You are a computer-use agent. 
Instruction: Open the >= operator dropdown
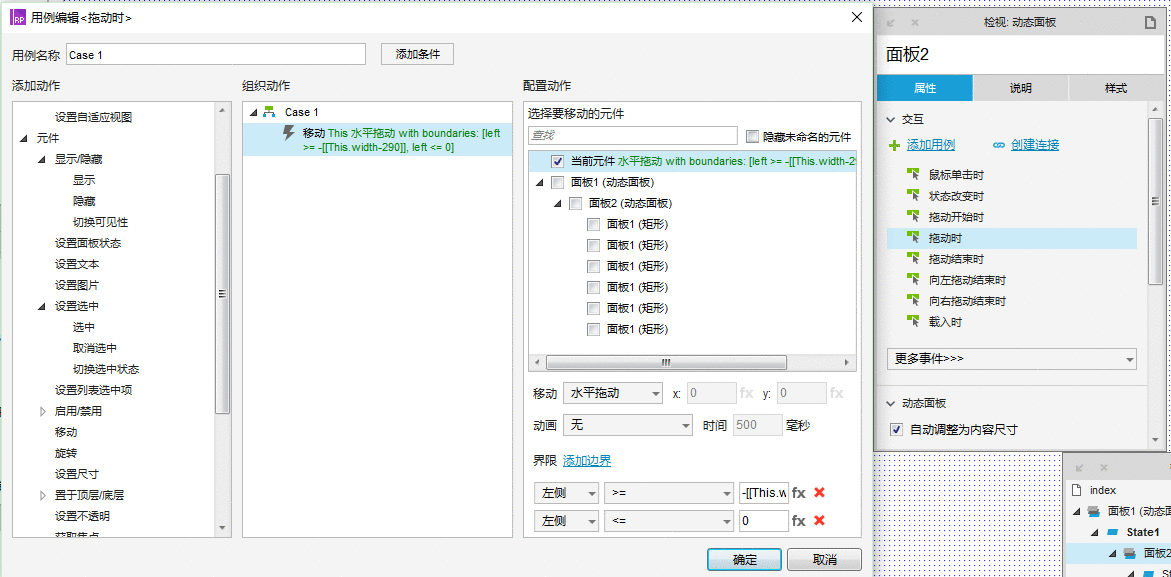click(669, 493)
